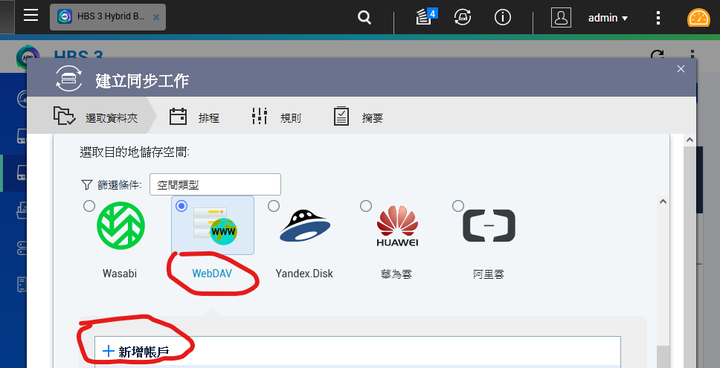This screenshot has width=720, height=368.
Task: Click 新增帳戶 to add an account
Action: 136,351
